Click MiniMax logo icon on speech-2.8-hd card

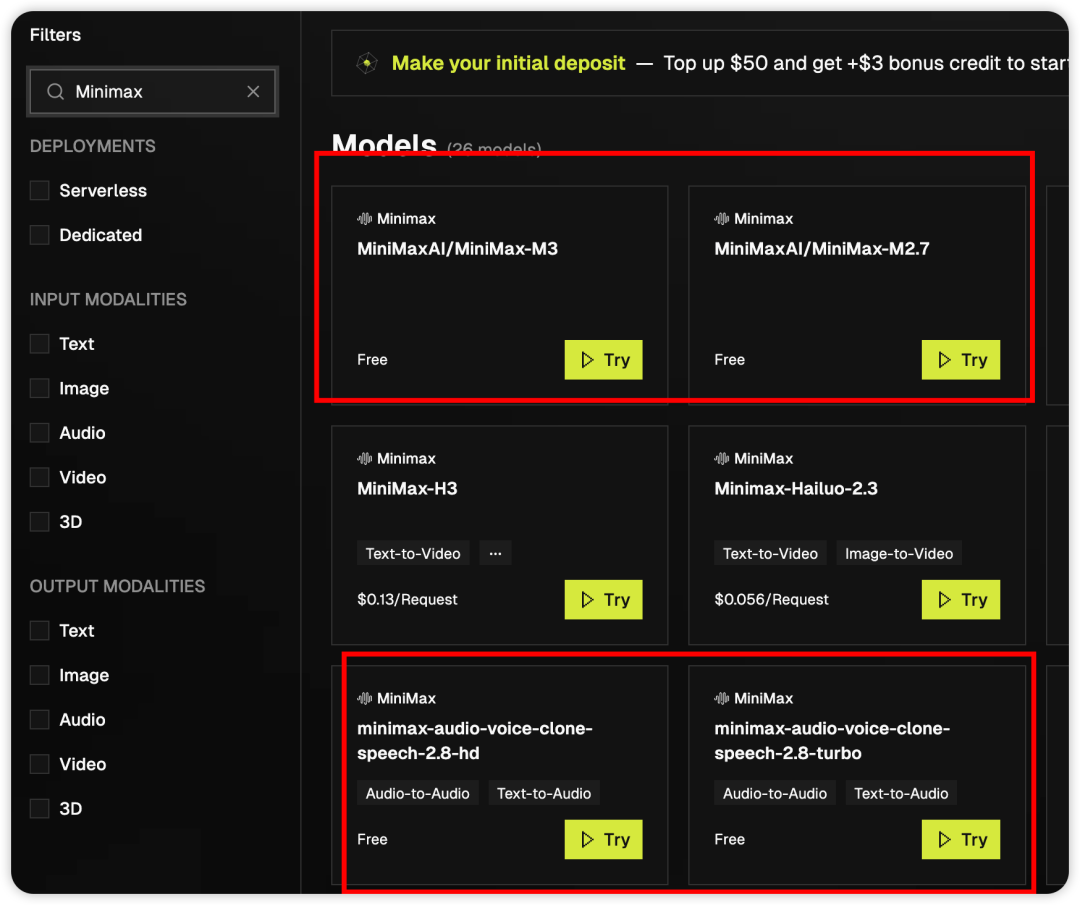point(364,698)
